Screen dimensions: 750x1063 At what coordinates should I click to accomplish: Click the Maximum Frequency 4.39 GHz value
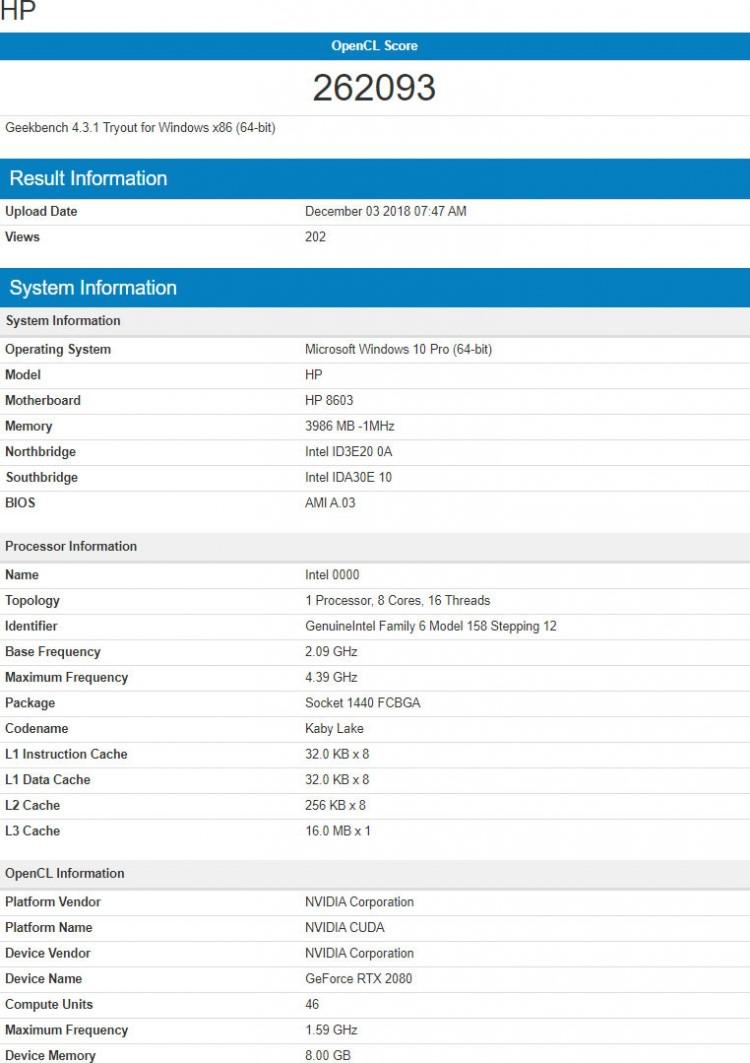(x=331, y=677)
